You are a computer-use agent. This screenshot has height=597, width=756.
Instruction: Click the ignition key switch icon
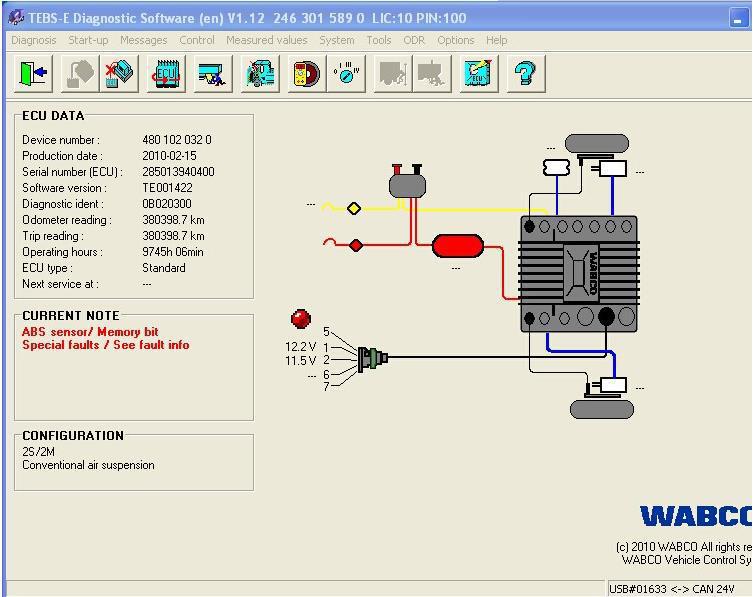tap(346, 73)
